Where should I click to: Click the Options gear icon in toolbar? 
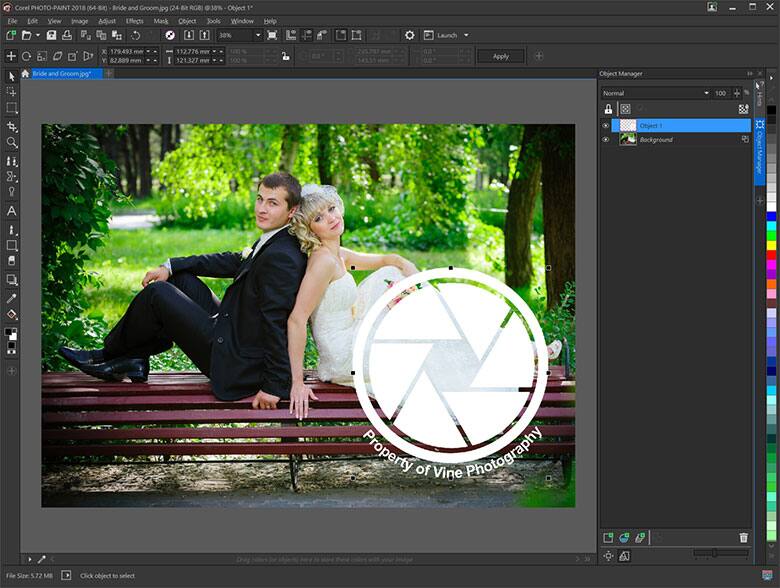point(409,35)
